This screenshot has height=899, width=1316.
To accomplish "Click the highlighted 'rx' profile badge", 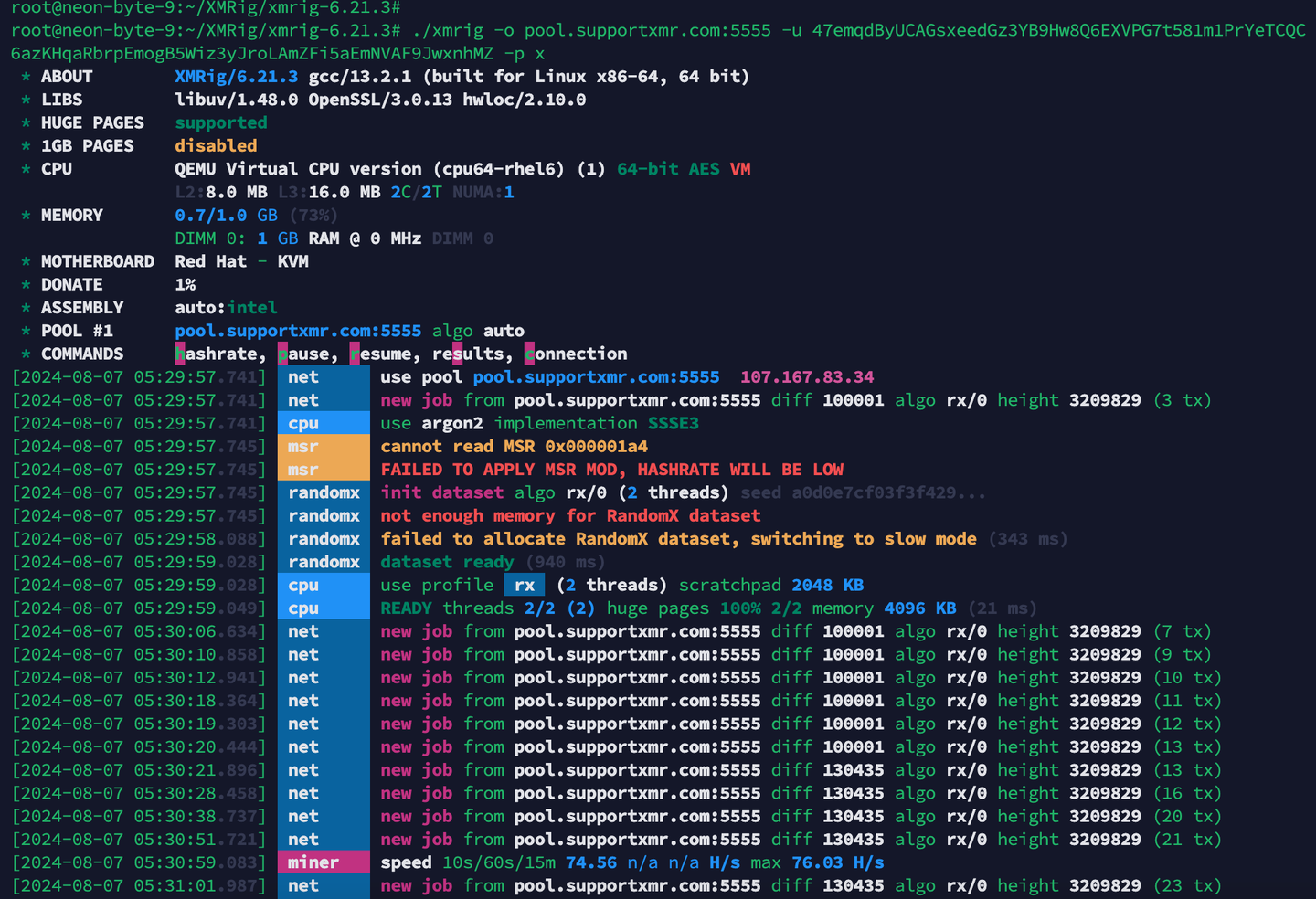I will 524,585.
